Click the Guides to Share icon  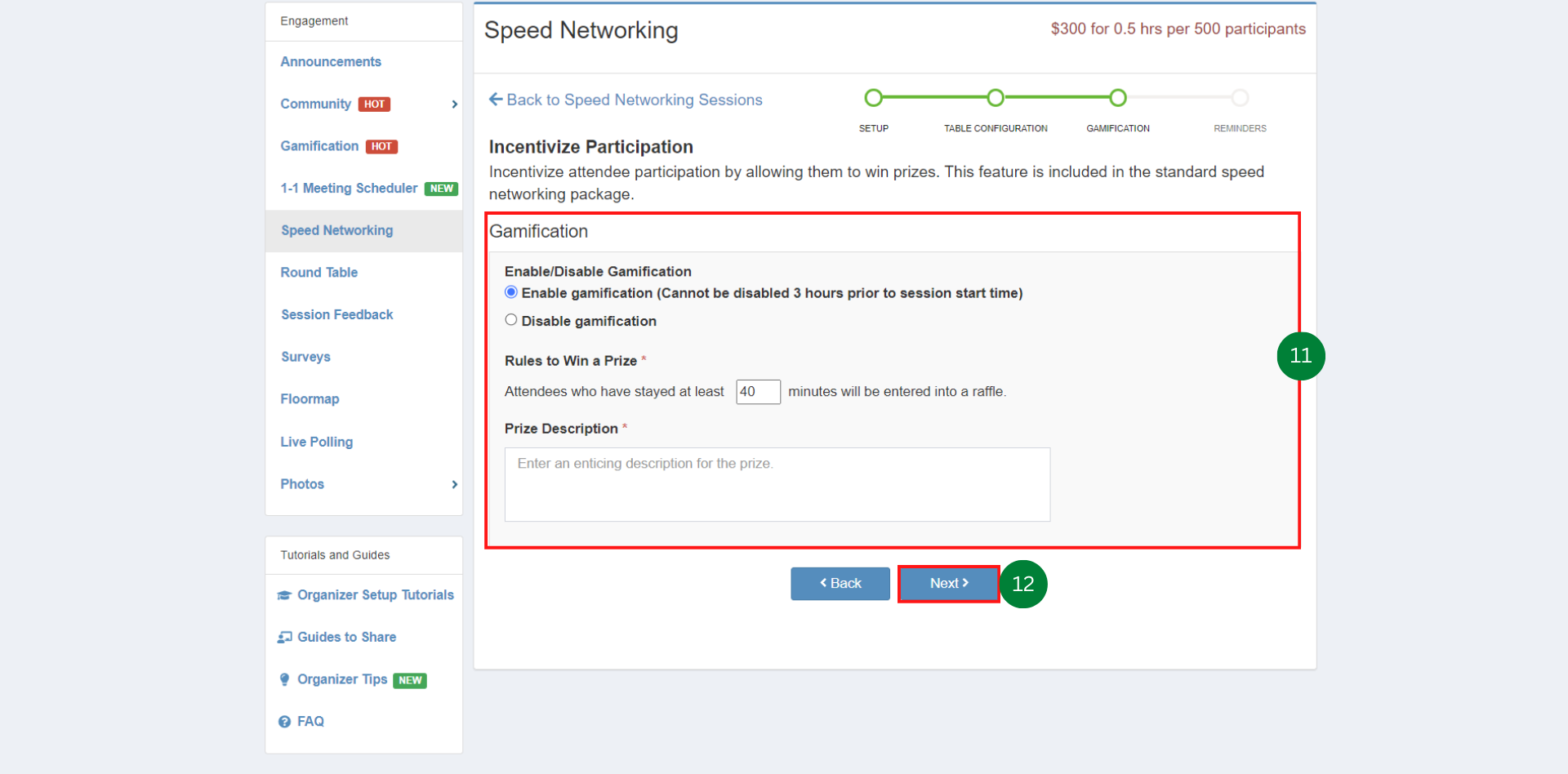click(284, 637)
